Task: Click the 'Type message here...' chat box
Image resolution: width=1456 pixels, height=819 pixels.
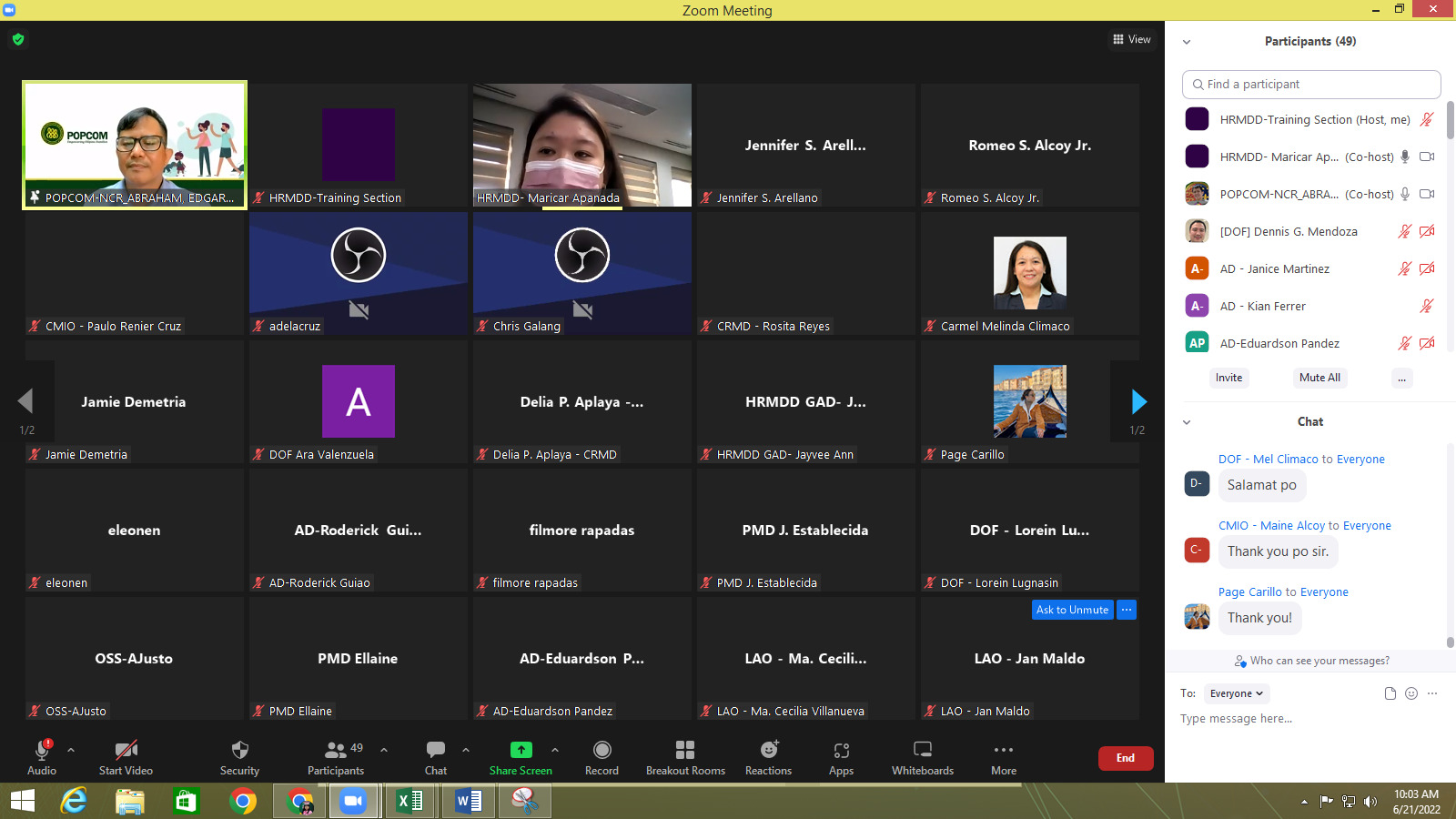Action: (1310, 719)
